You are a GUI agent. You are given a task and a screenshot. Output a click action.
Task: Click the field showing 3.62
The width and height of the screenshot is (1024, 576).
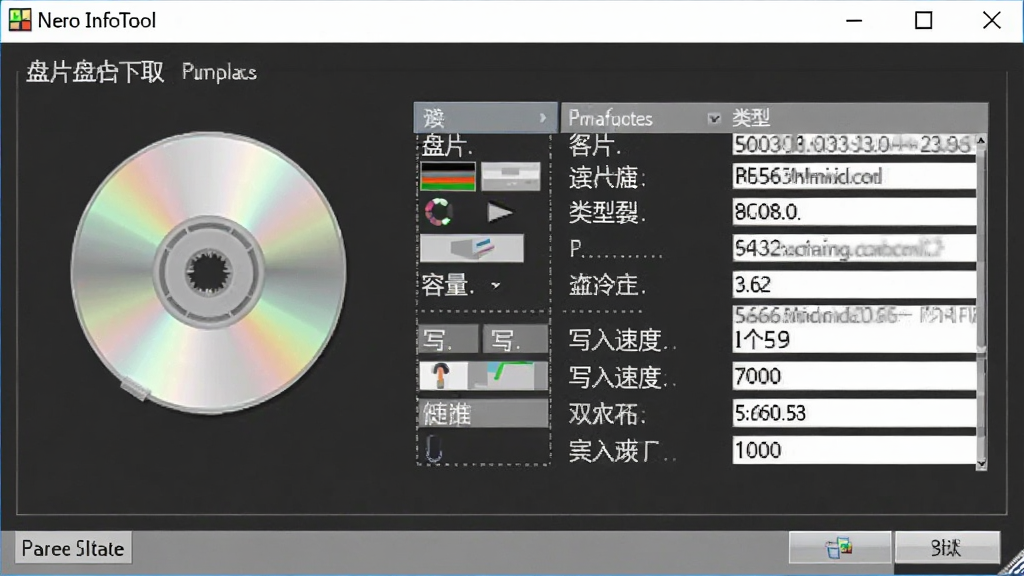tap(854, 284)
